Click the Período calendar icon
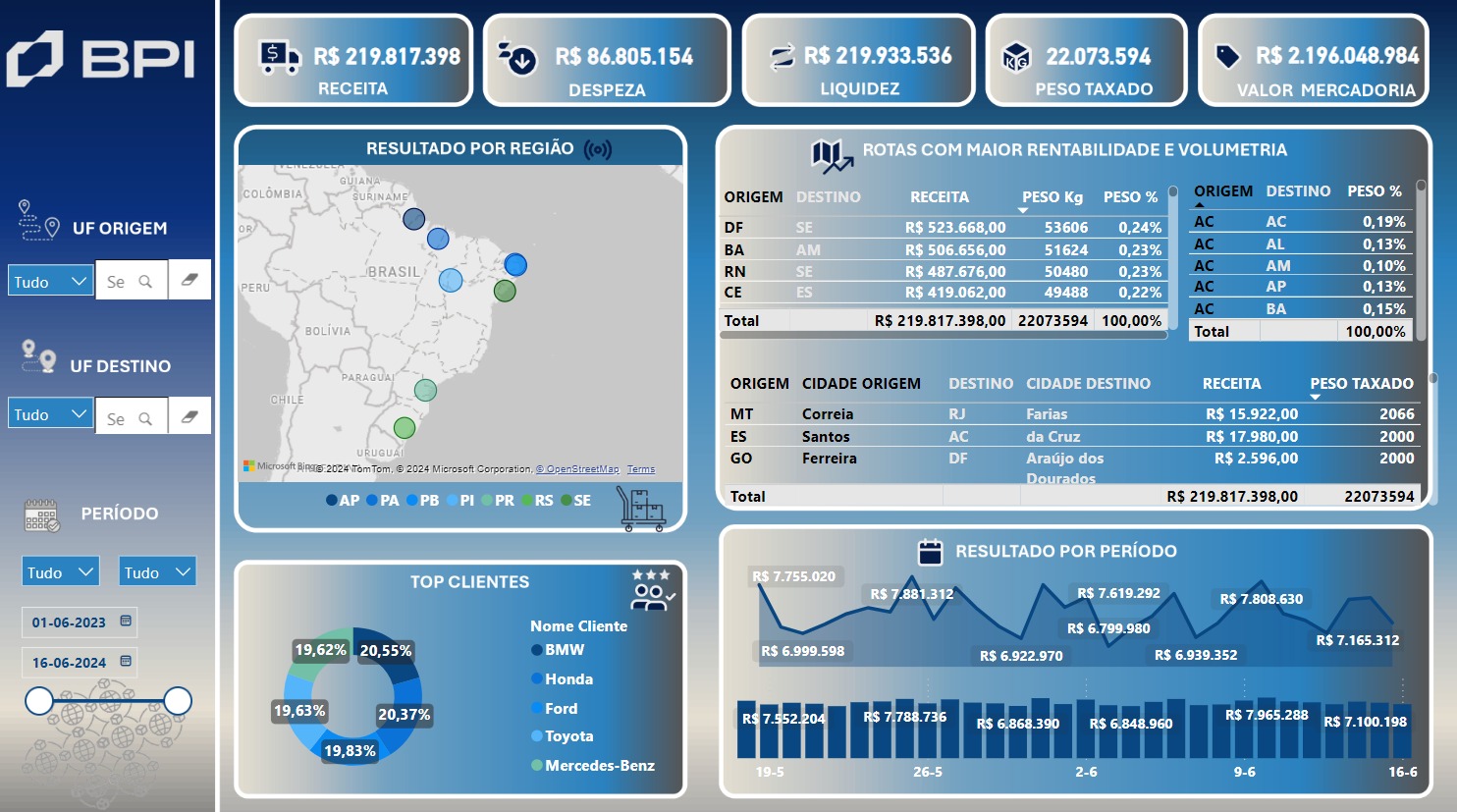Screen dimensions: 1457x812 click(x=42, y=515)
